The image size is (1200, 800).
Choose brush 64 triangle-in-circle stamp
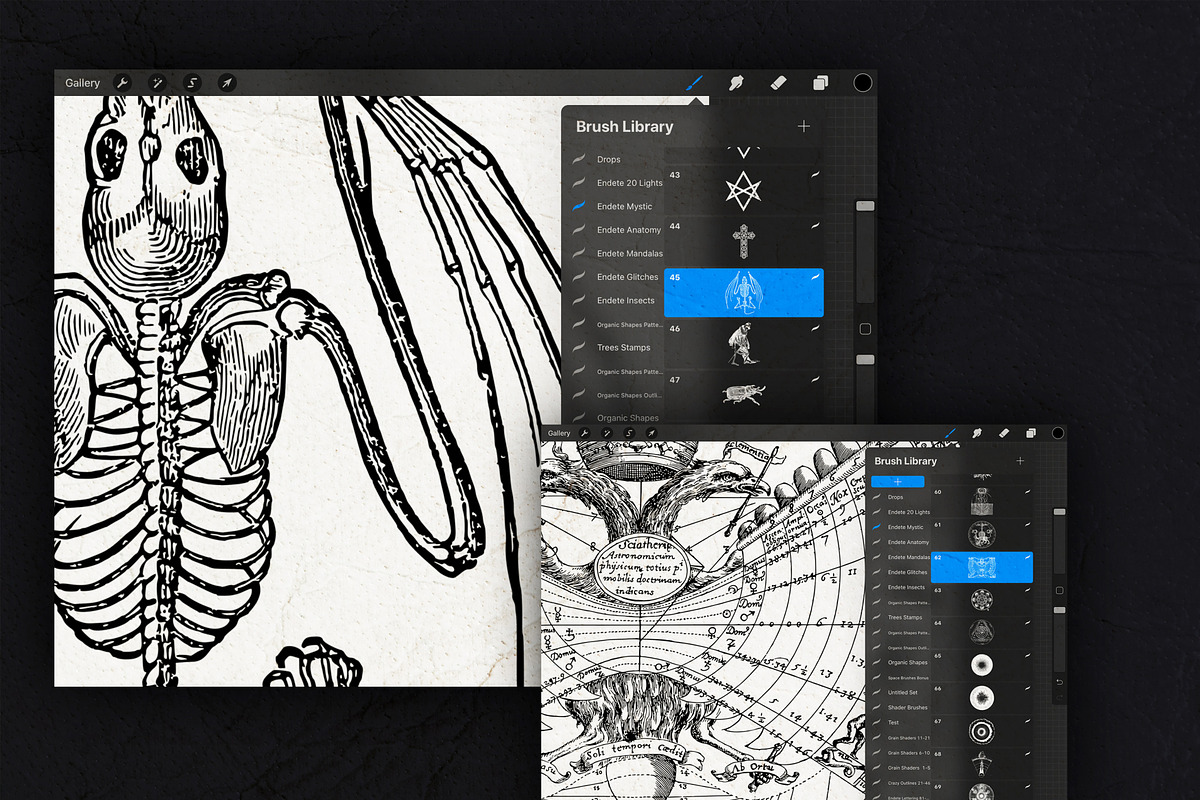pyautogui.click(x=982, y=632)
